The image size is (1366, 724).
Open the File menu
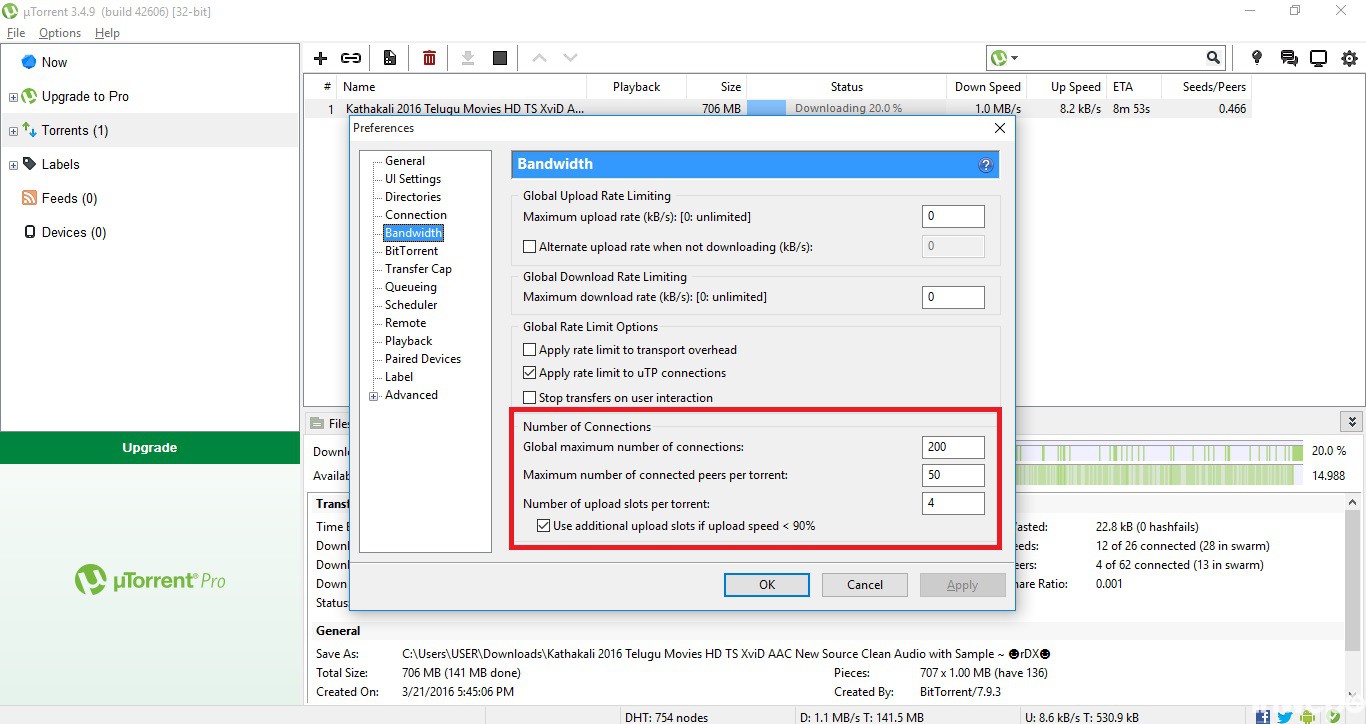(x=16, y=33)
